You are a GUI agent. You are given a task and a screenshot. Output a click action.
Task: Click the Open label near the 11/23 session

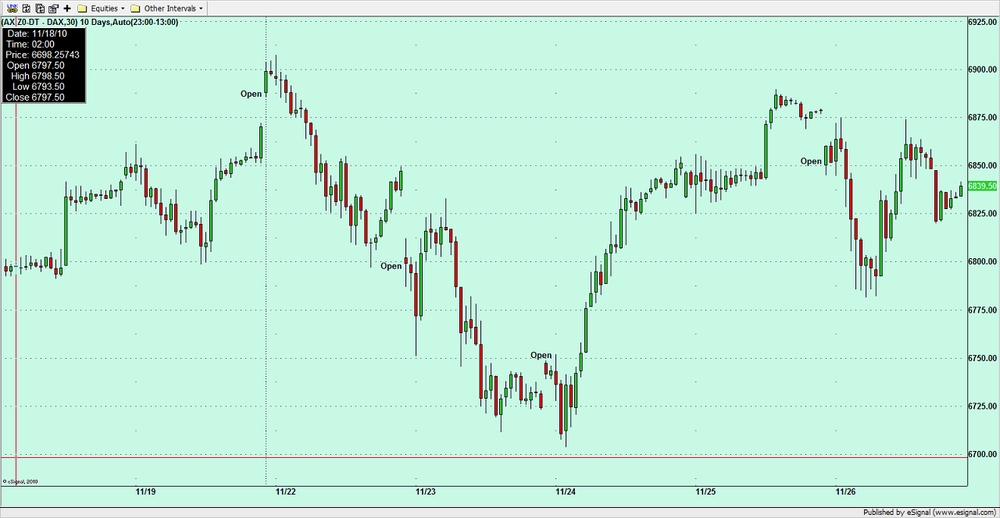point(392,266)
